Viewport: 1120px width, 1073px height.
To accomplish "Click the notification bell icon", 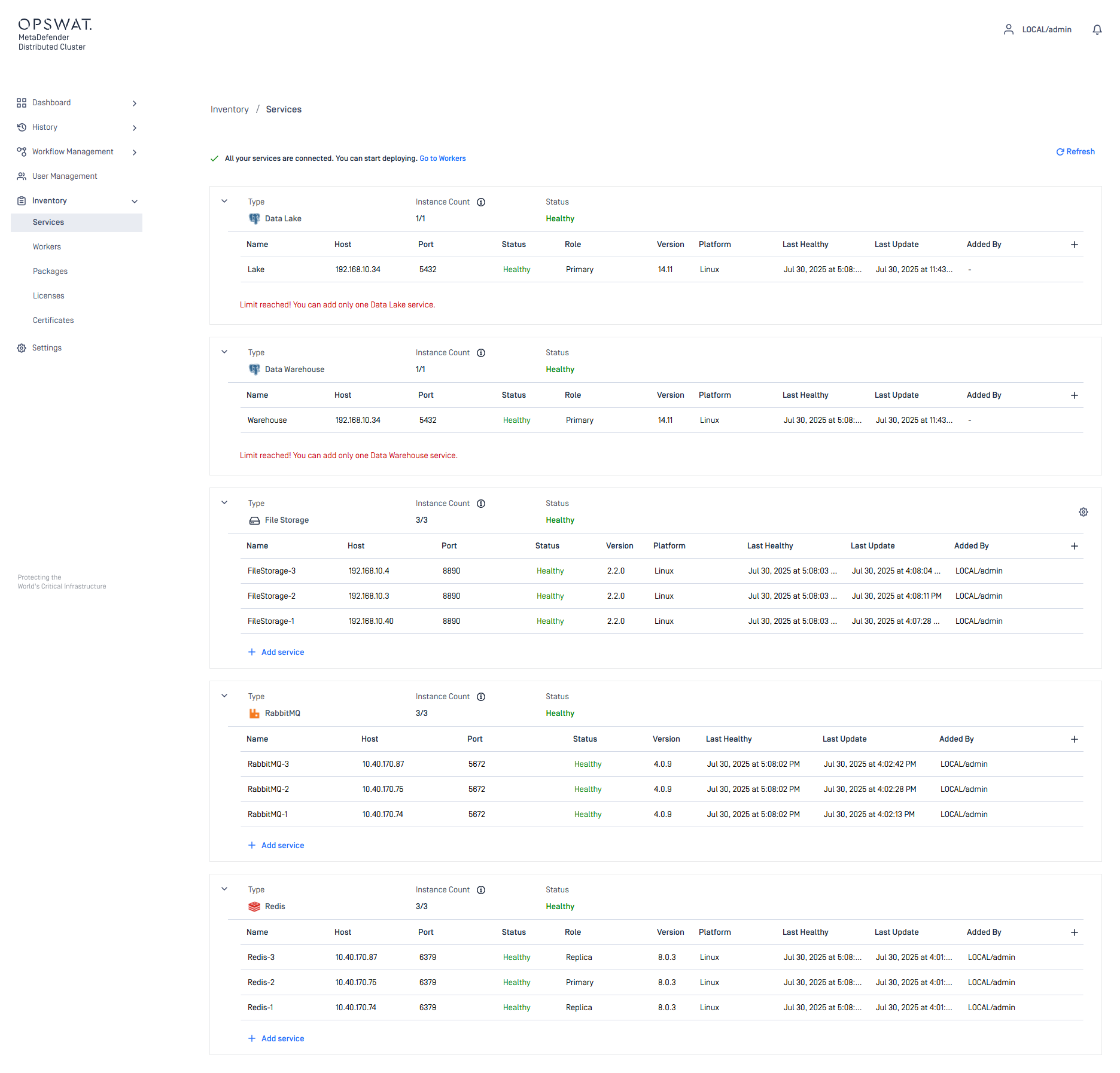I will tap(1097, 29).
